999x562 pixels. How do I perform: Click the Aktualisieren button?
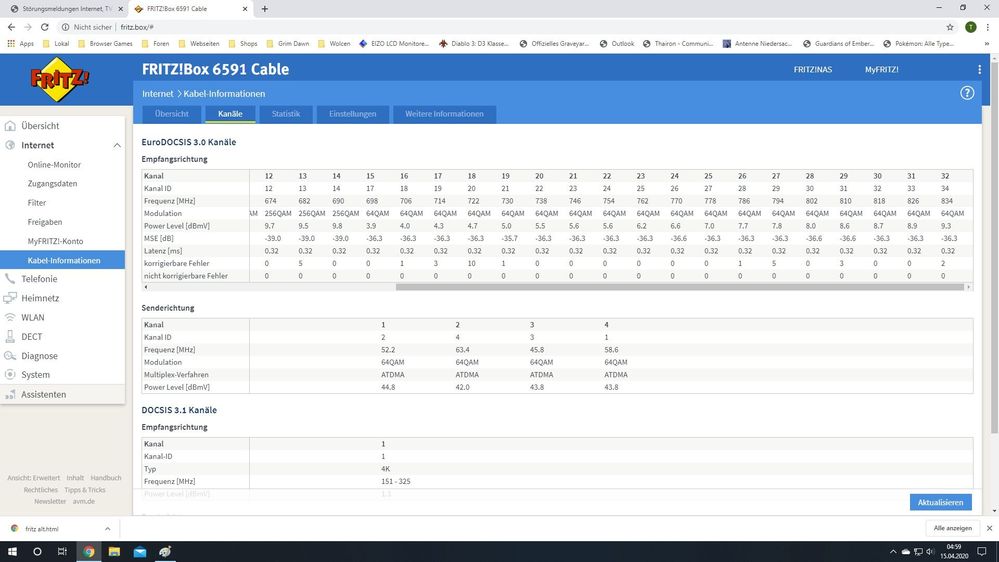click(940, 502)
